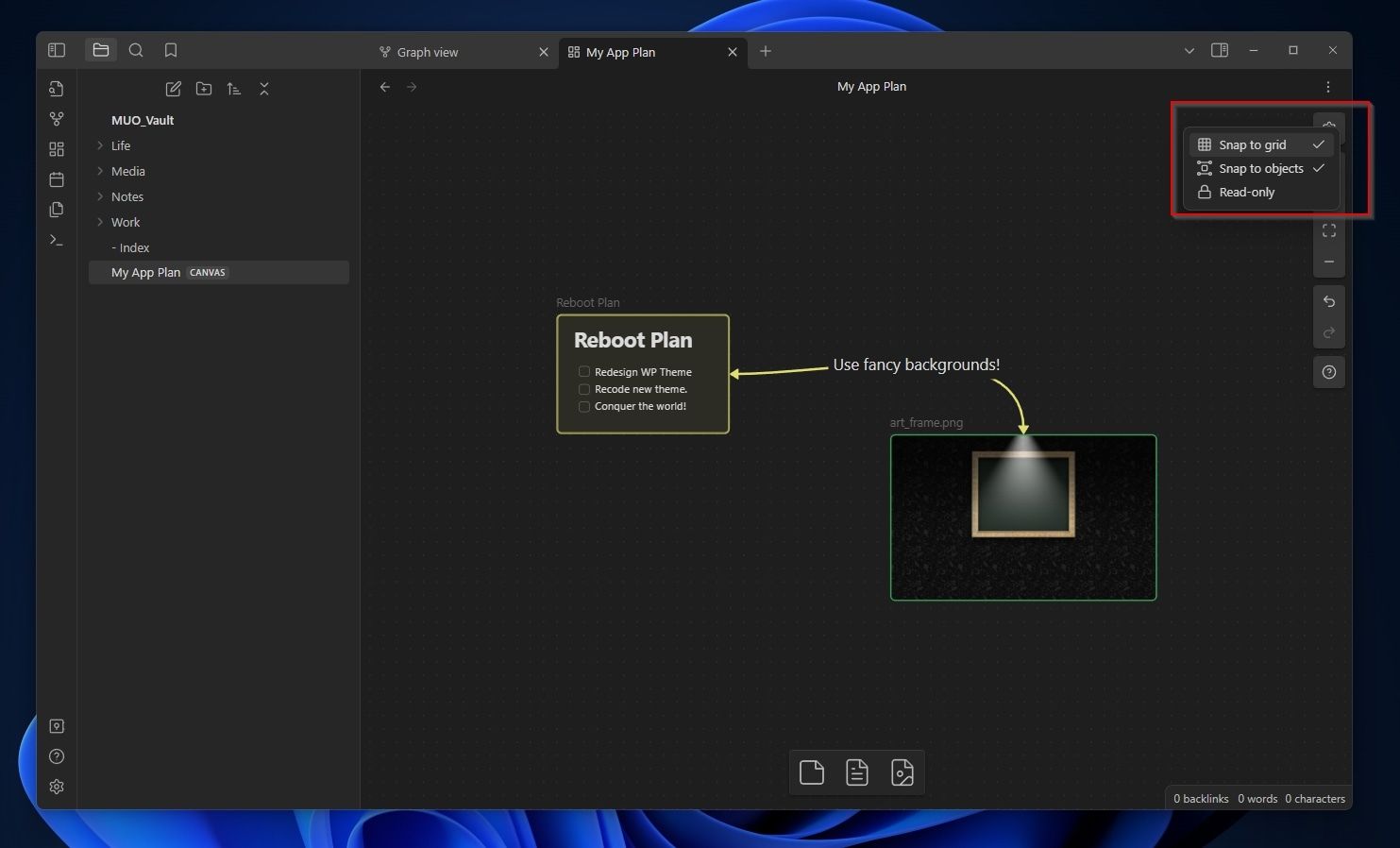Open the command palette icon
This screenshot has height=848, width=1400.
[57, 240]
